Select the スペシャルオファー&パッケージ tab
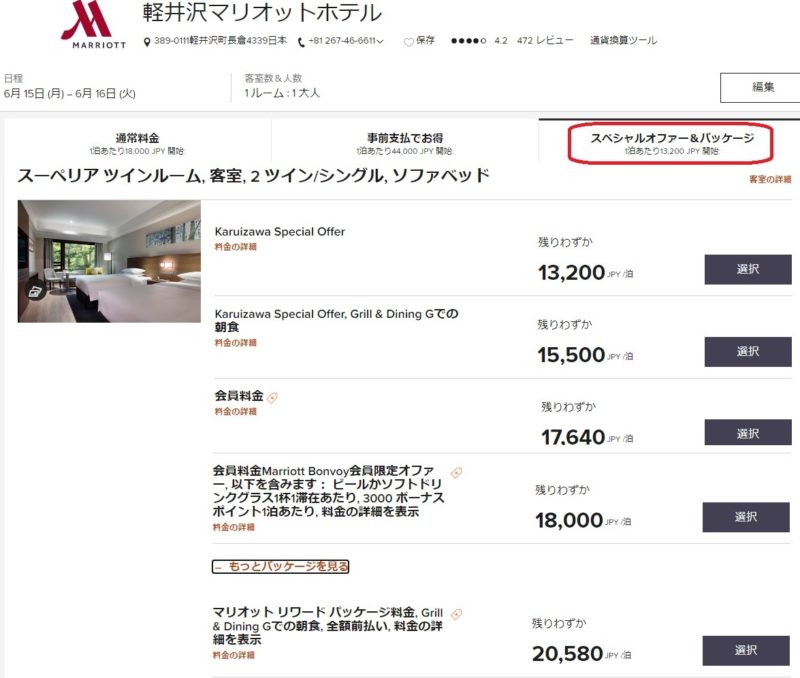The height and width of the screenshot is (678, 800). [x=671, y=143]
